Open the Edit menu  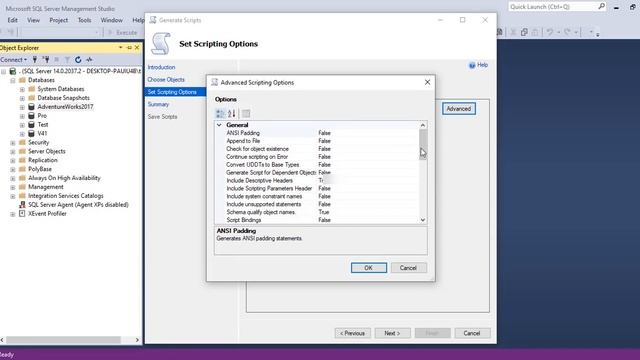tap(12, 20)
